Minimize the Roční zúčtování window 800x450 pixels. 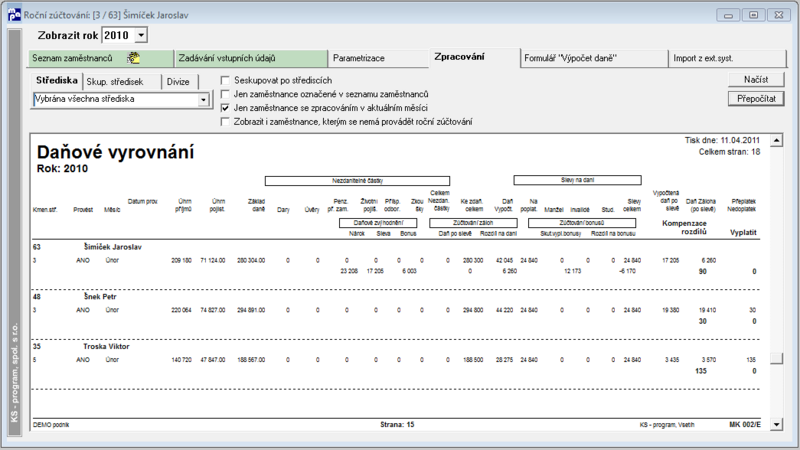pos(728,15)
